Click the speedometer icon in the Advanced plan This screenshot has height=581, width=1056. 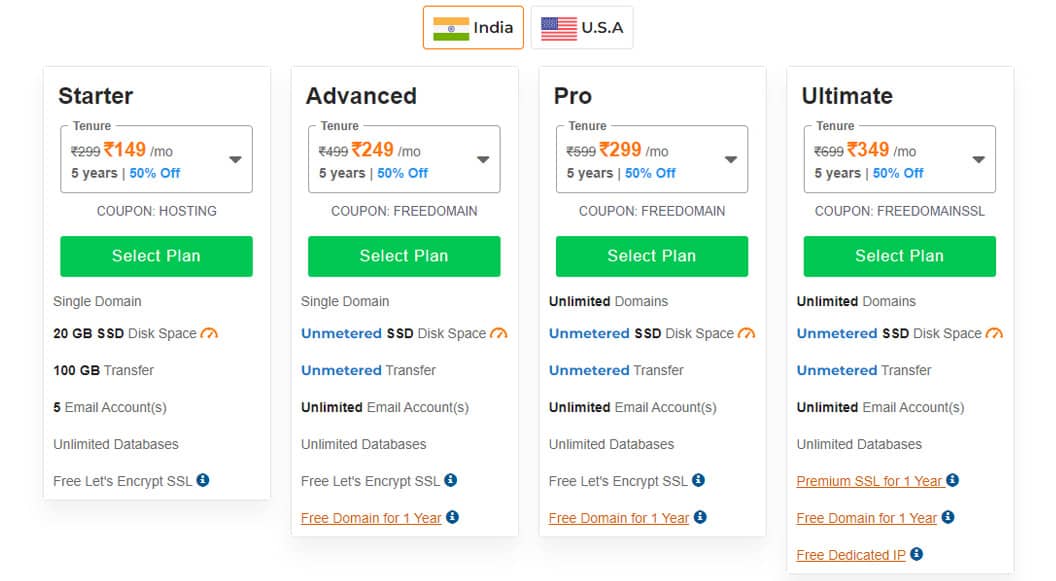[499, 333]
